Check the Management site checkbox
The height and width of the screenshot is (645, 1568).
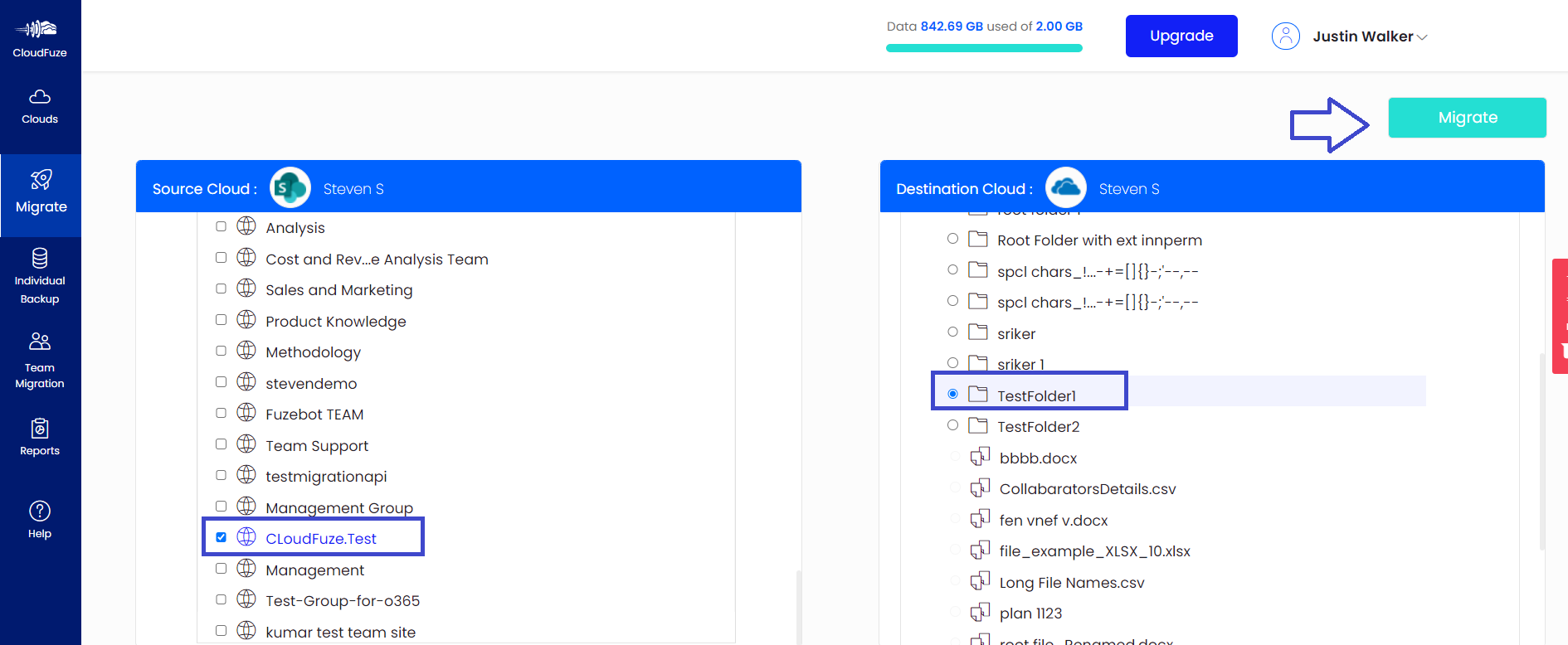pos(221,569)
